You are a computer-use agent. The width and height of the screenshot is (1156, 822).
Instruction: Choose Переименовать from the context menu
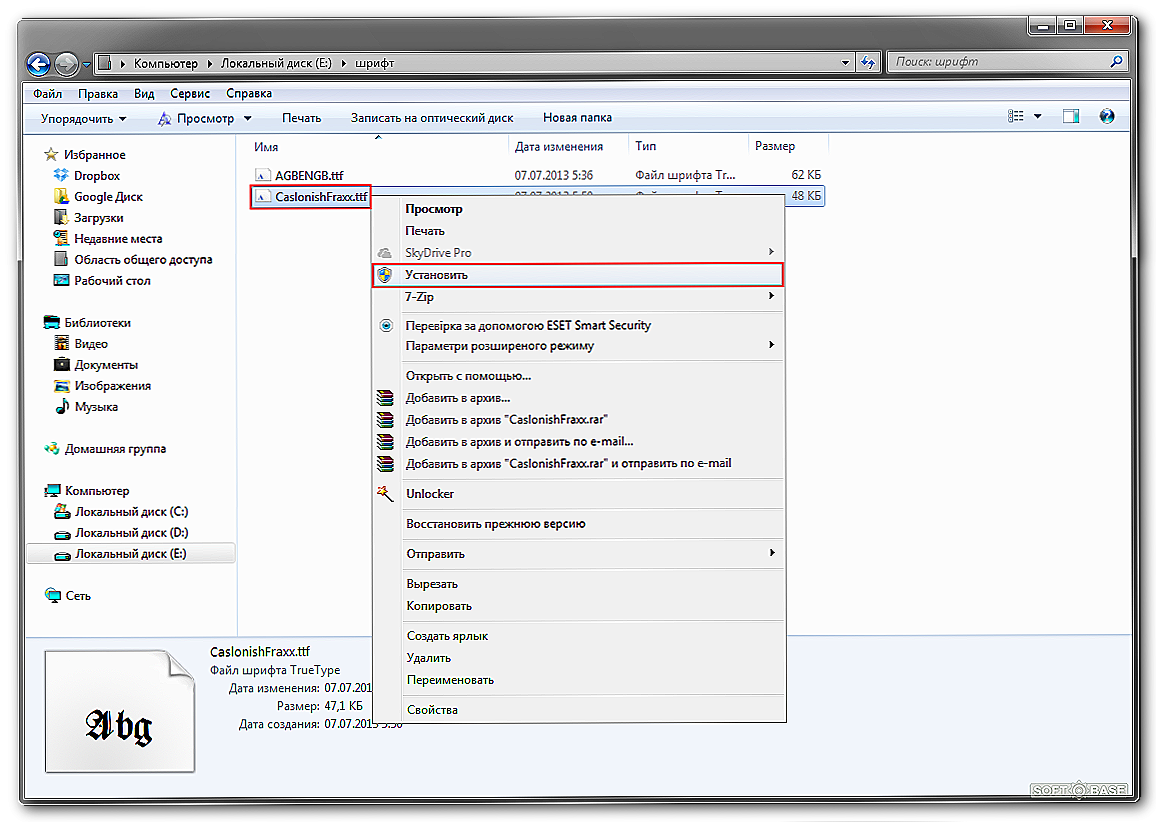tap(450, 680)
